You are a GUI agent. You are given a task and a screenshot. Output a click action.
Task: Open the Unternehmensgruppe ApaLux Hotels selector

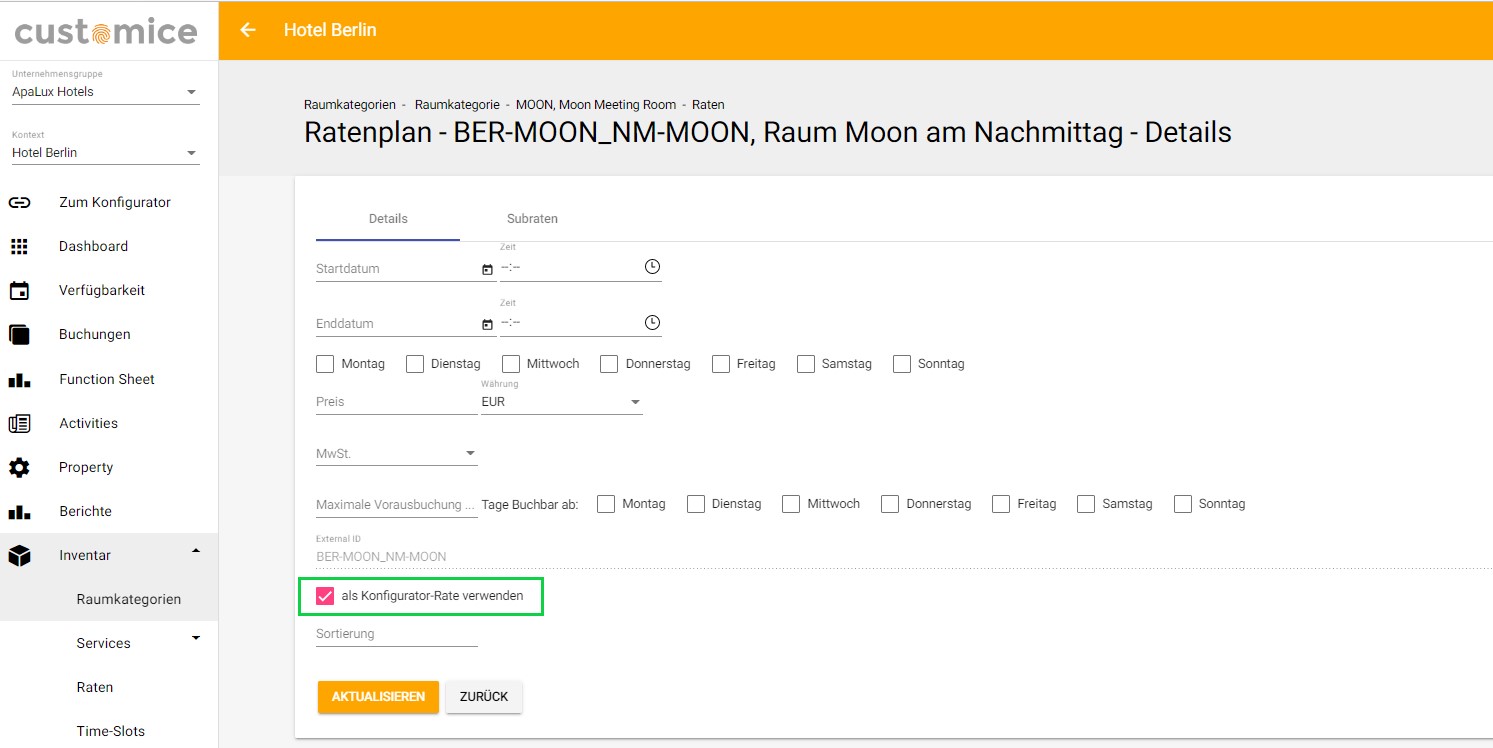coord(106,92)
